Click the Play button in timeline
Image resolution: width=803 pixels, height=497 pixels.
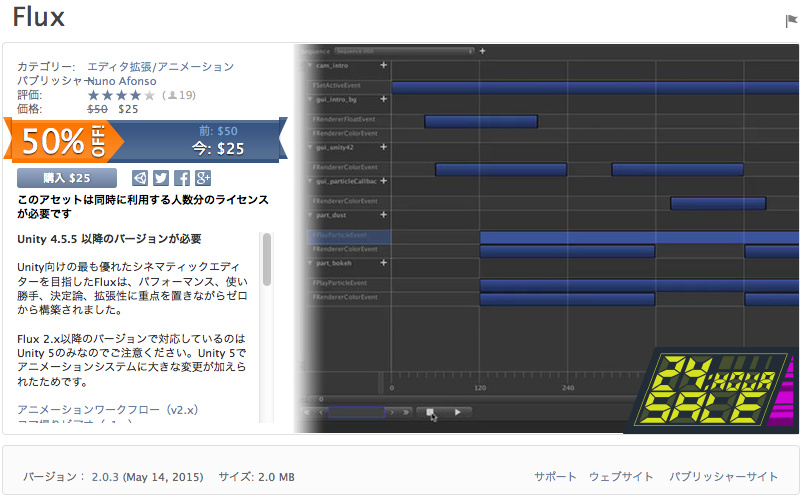(457, 412)
